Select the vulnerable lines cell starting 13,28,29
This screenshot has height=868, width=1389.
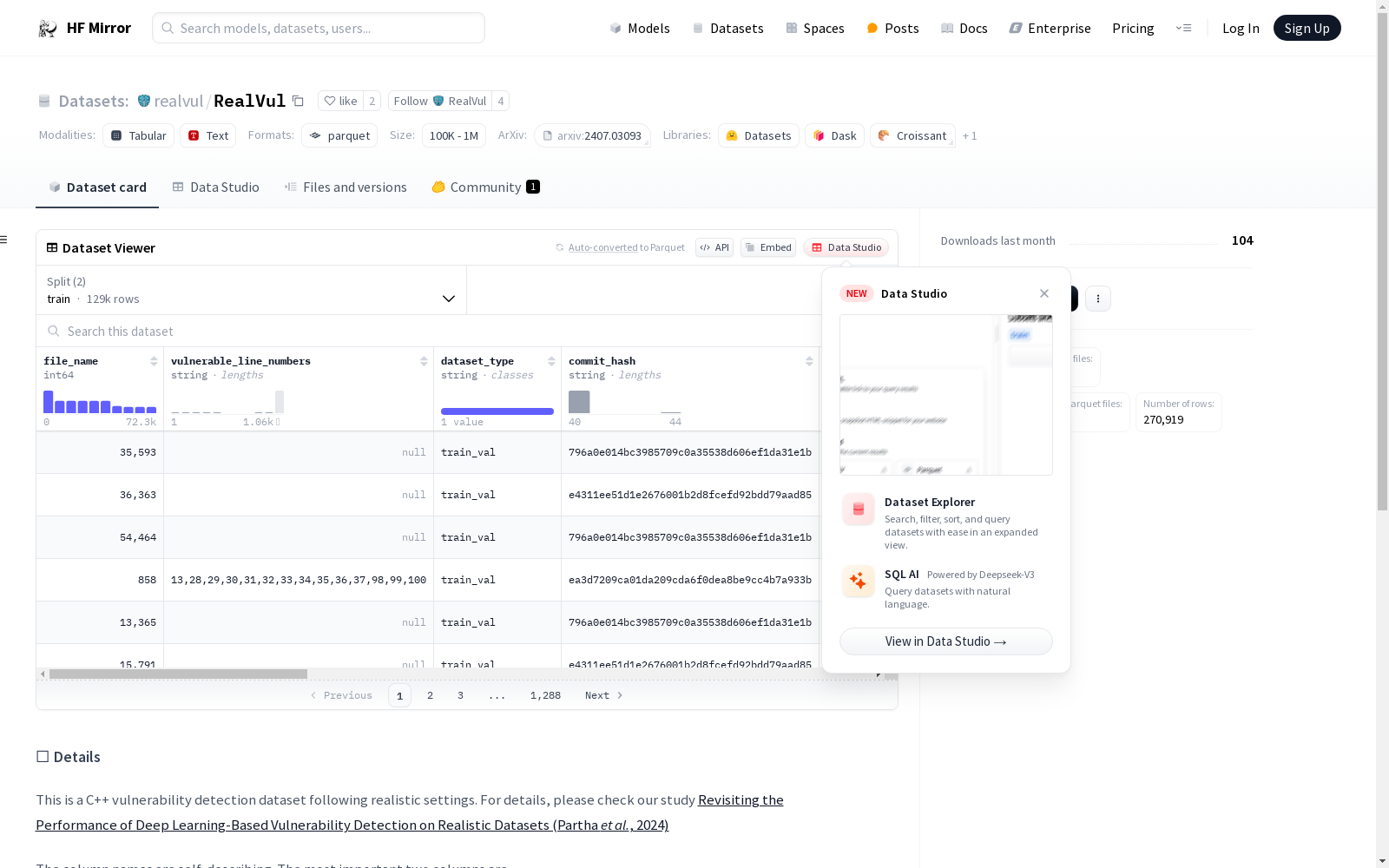coord(299,580)
